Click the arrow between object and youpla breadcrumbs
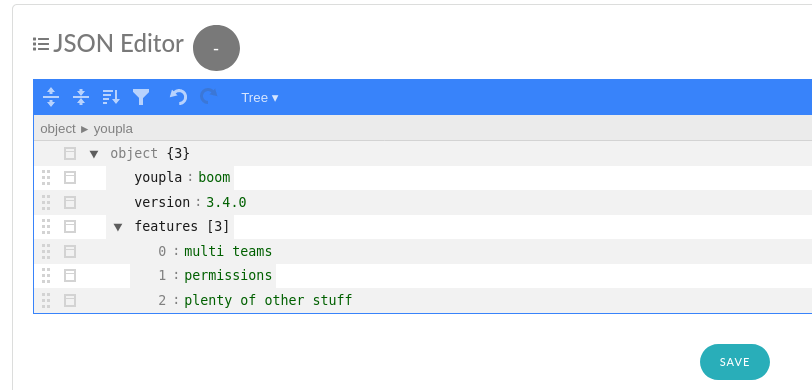Viewport: 812px width, 390px height. point(85,129)
